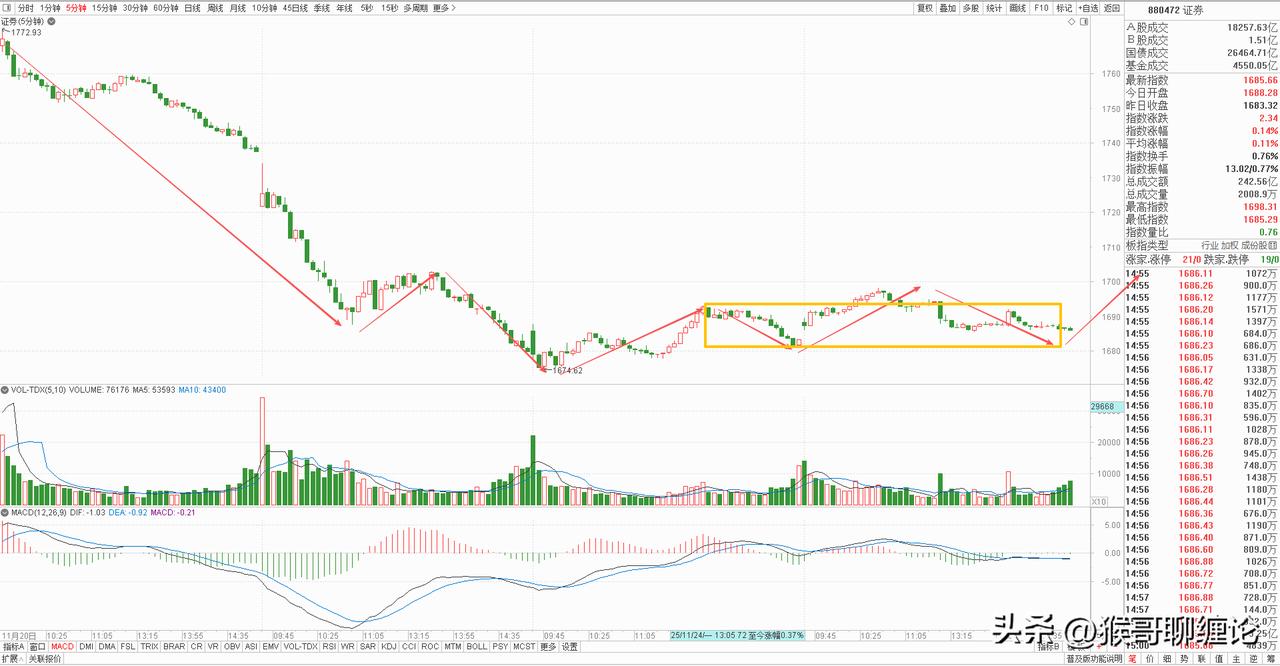The width and height of the screenshot is (1280, 666).
Task: Switch to 周线 weekly chart
Action: (x=215, y=8)
